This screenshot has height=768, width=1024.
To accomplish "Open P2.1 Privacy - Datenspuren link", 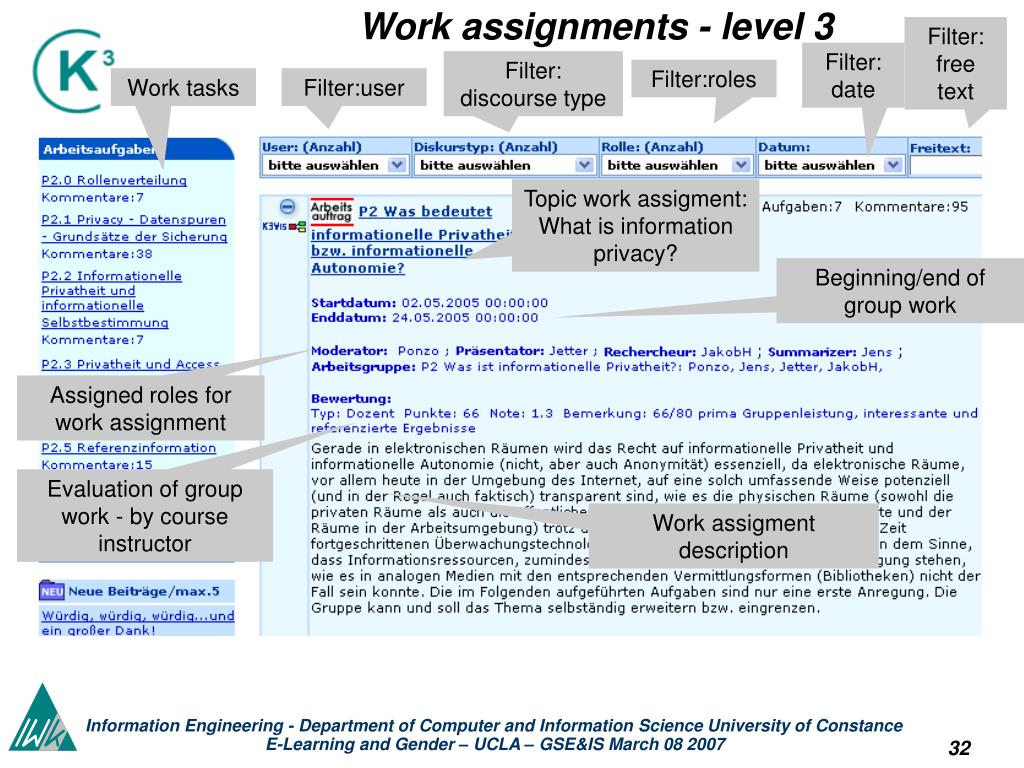I will [x=134, y=228].
